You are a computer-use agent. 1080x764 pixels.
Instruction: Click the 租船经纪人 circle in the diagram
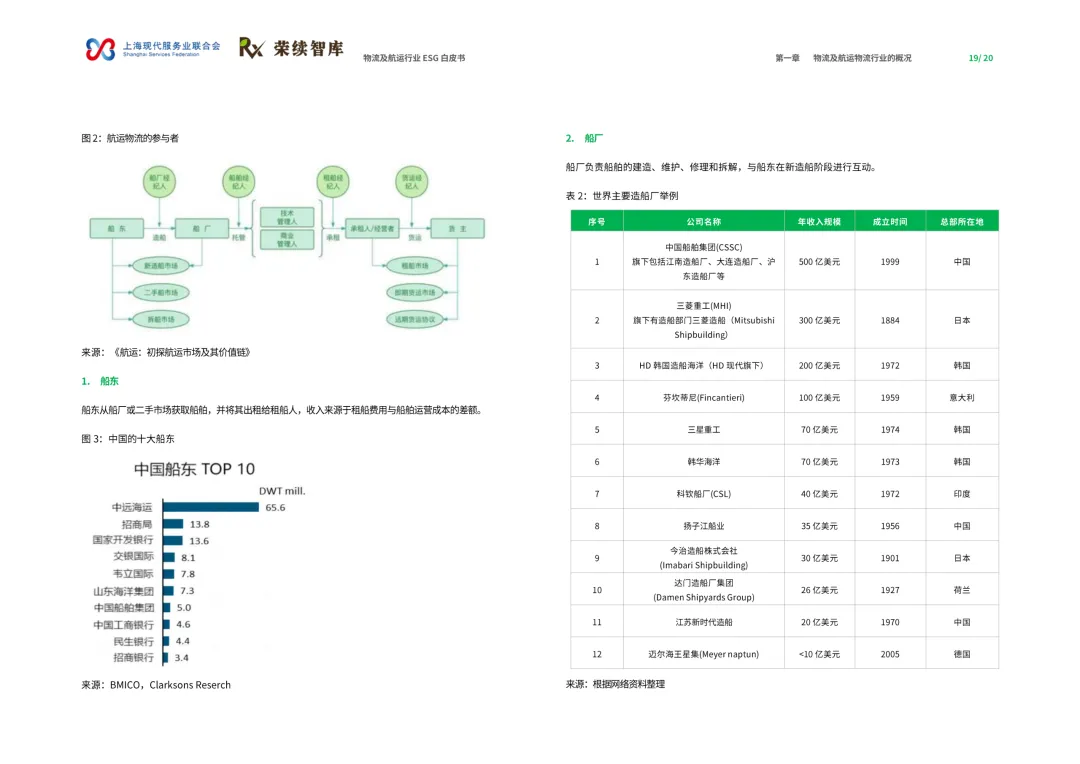[333, 182]
